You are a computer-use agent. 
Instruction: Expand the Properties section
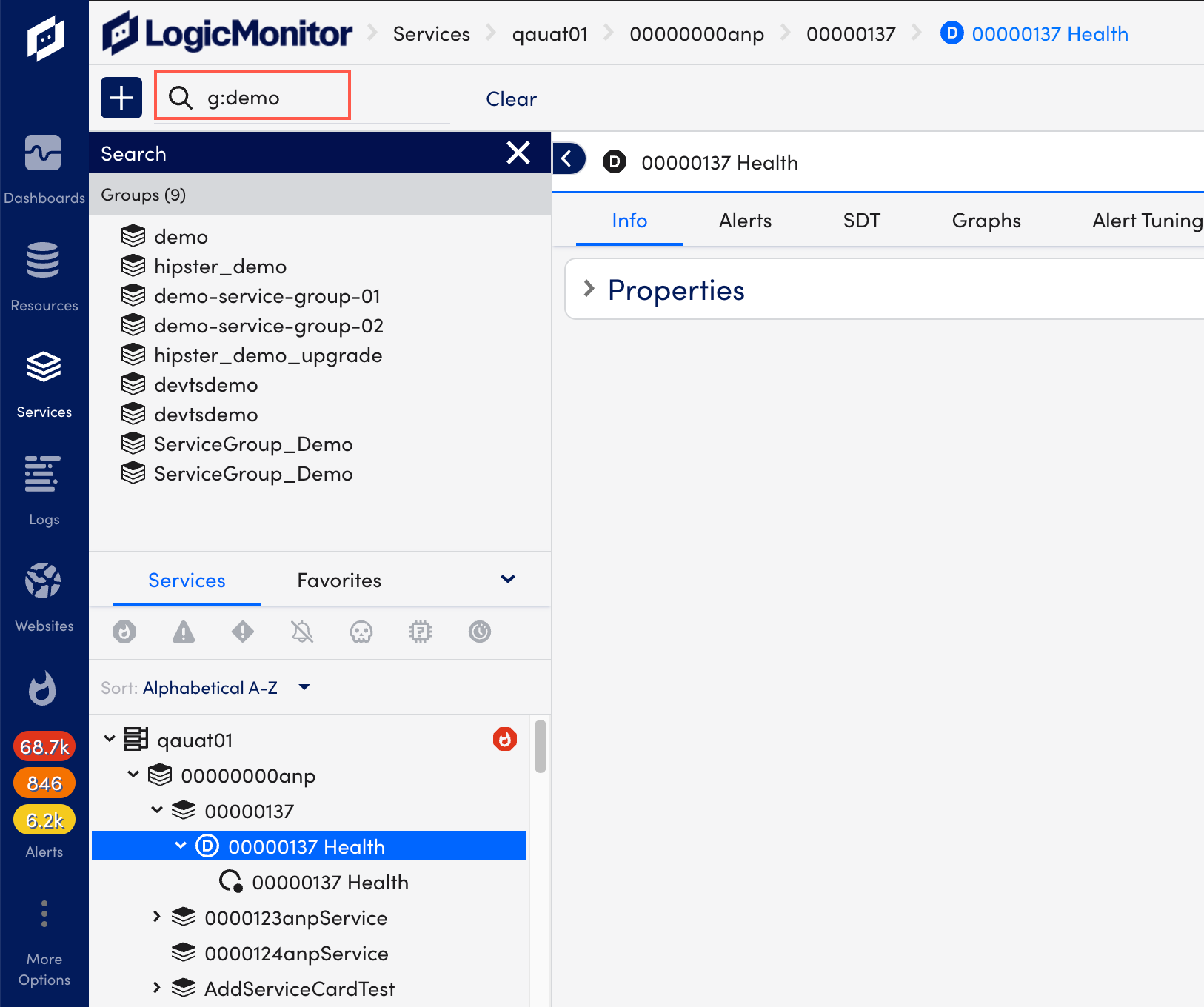[589, 290]
